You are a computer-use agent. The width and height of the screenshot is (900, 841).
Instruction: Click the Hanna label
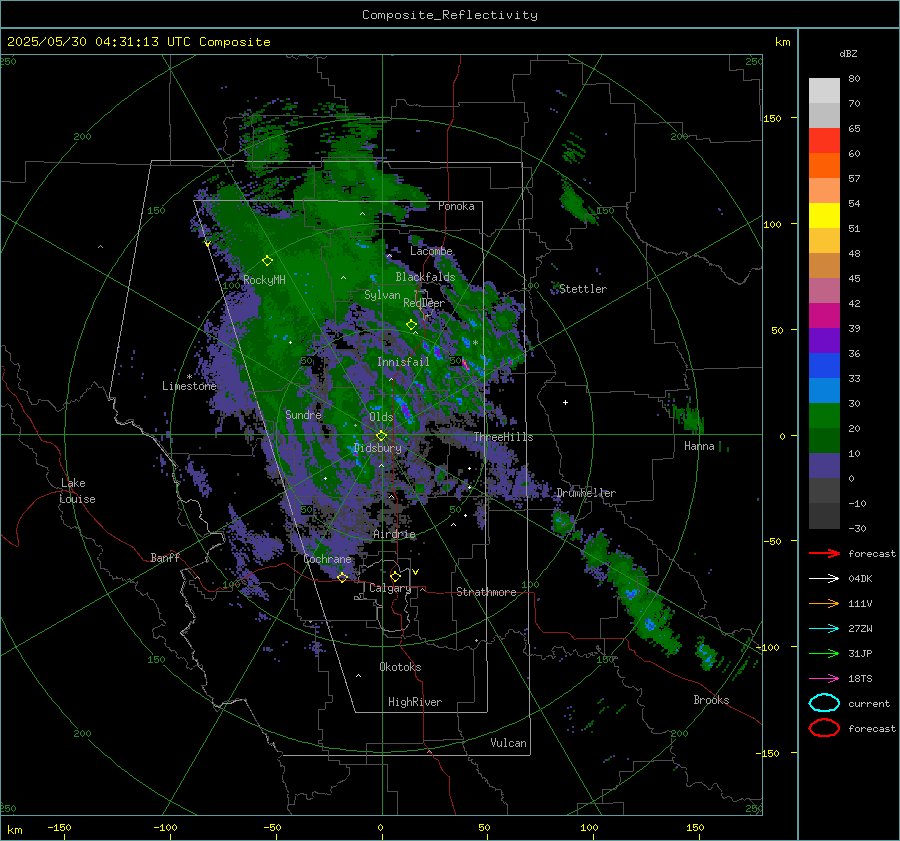[x=699, y=446]
